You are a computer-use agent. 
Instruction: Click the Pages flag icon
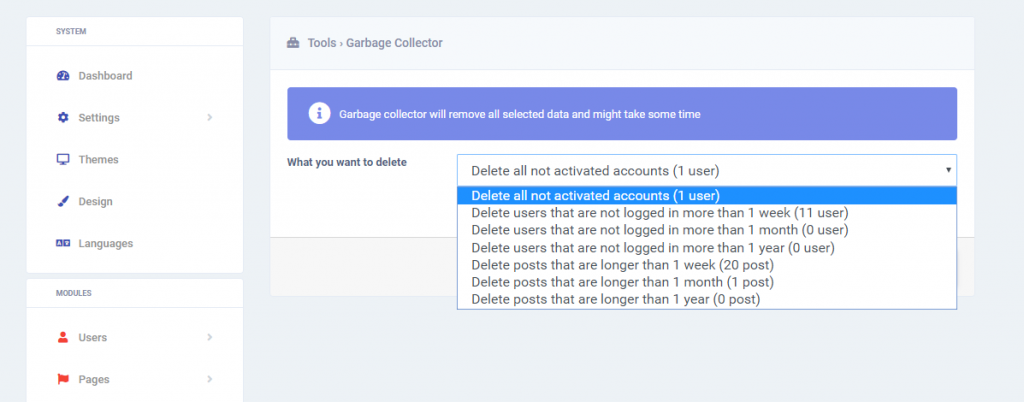click(x=63, y=379)
